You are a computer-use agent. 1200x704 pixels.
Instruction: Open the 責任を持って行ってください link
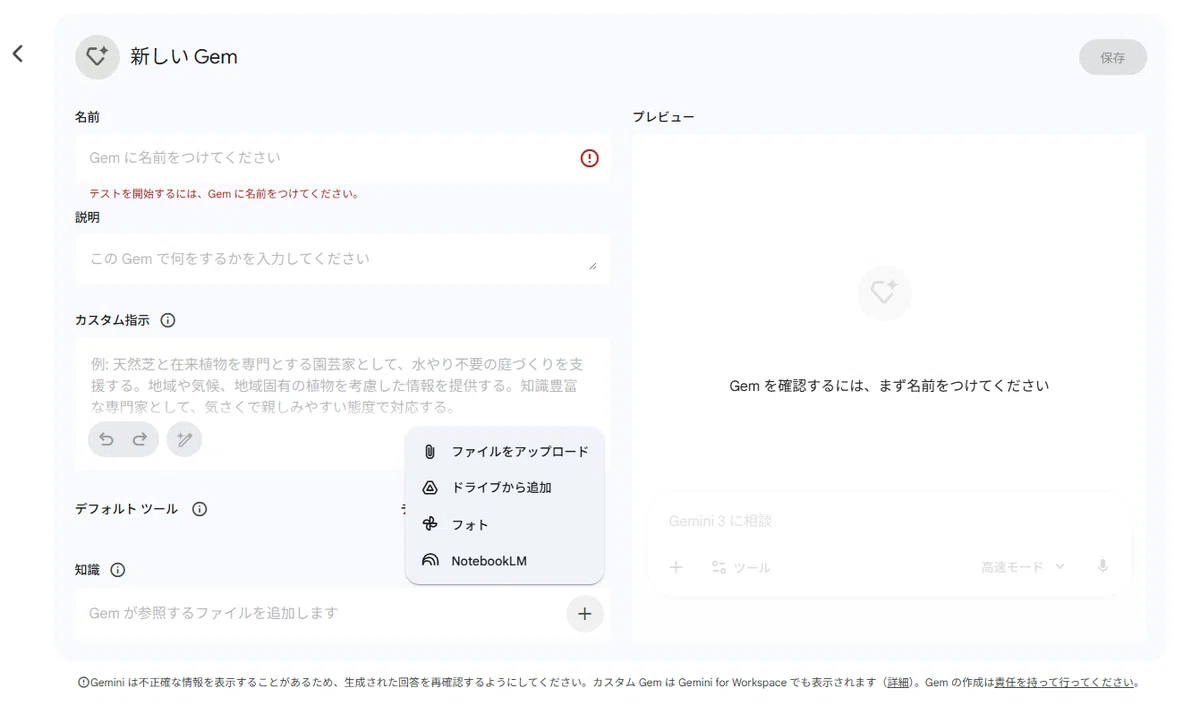point(1064,682)
